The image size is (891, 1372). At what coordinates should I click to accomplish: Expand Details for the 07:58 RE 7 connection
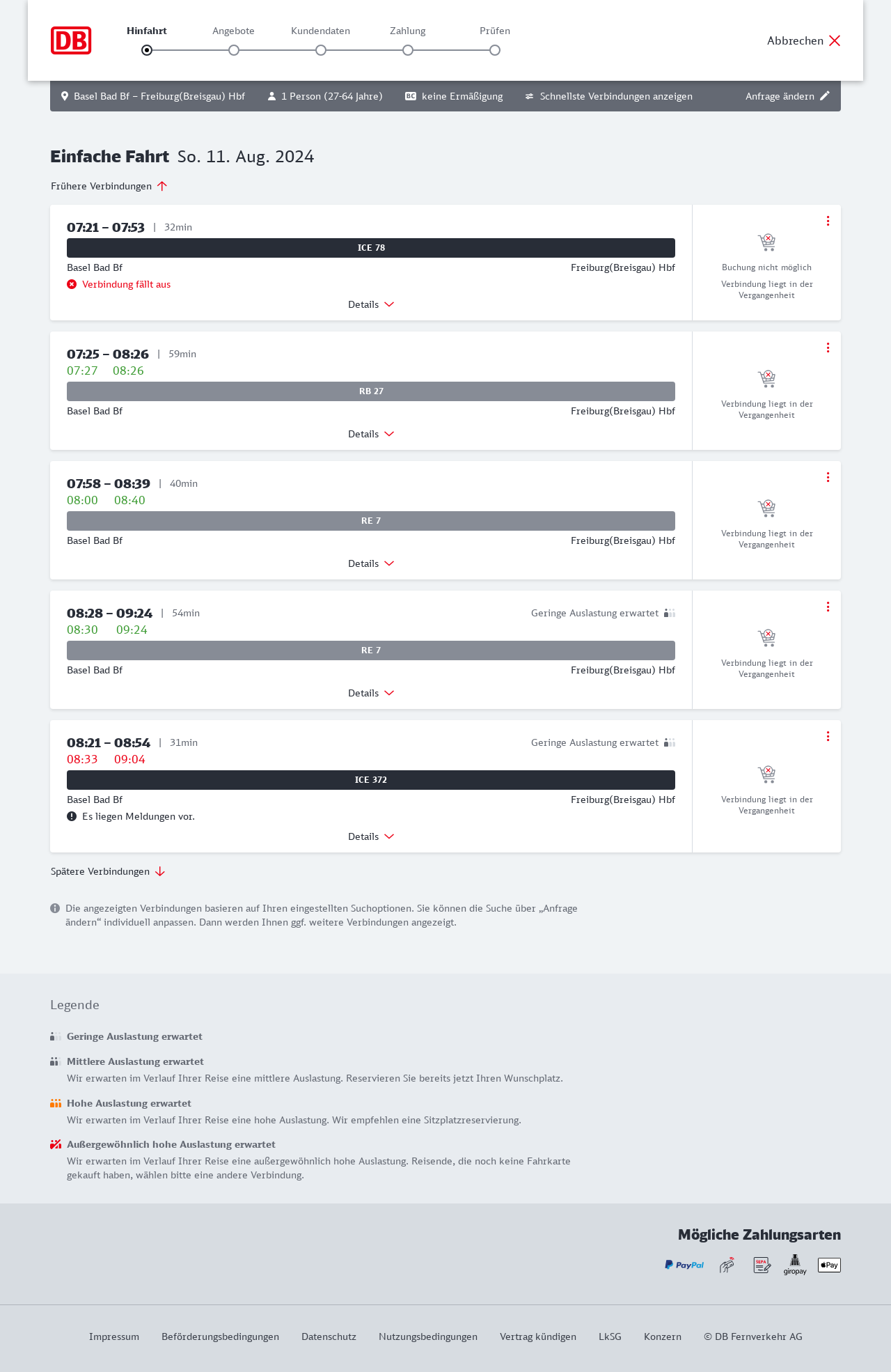[x=371, y=563]
